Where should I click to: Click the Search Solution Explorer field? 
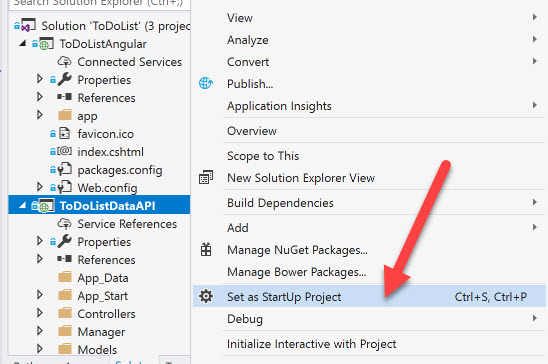point(100,4)
